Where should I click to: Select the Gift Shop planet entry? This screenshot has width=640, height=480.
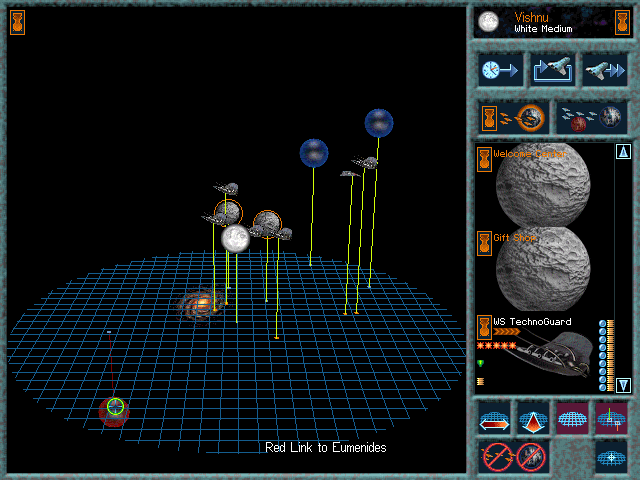tap(543, 269)
